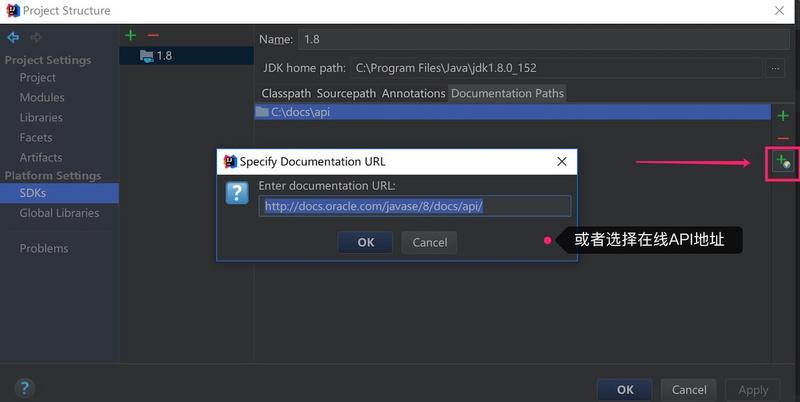Add a new SDK with green plus
The width and height of the screenshot is (800, 402).
pos(131,35)
